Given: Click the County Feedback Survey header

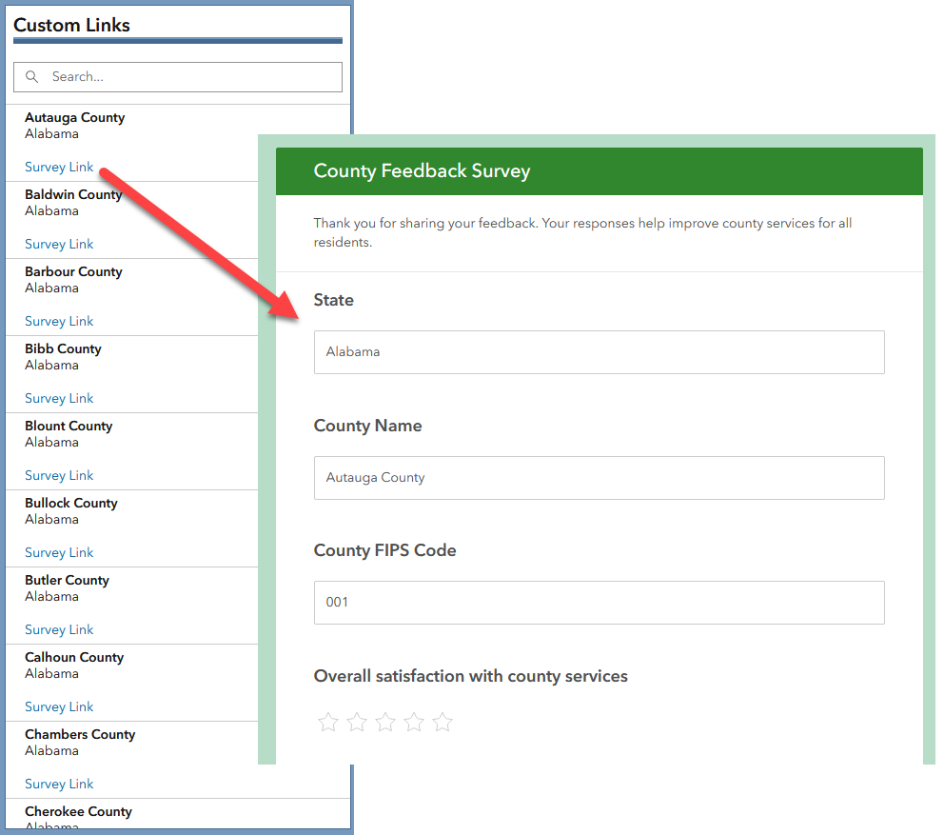Looking at the screenshot, I should 599,171.
